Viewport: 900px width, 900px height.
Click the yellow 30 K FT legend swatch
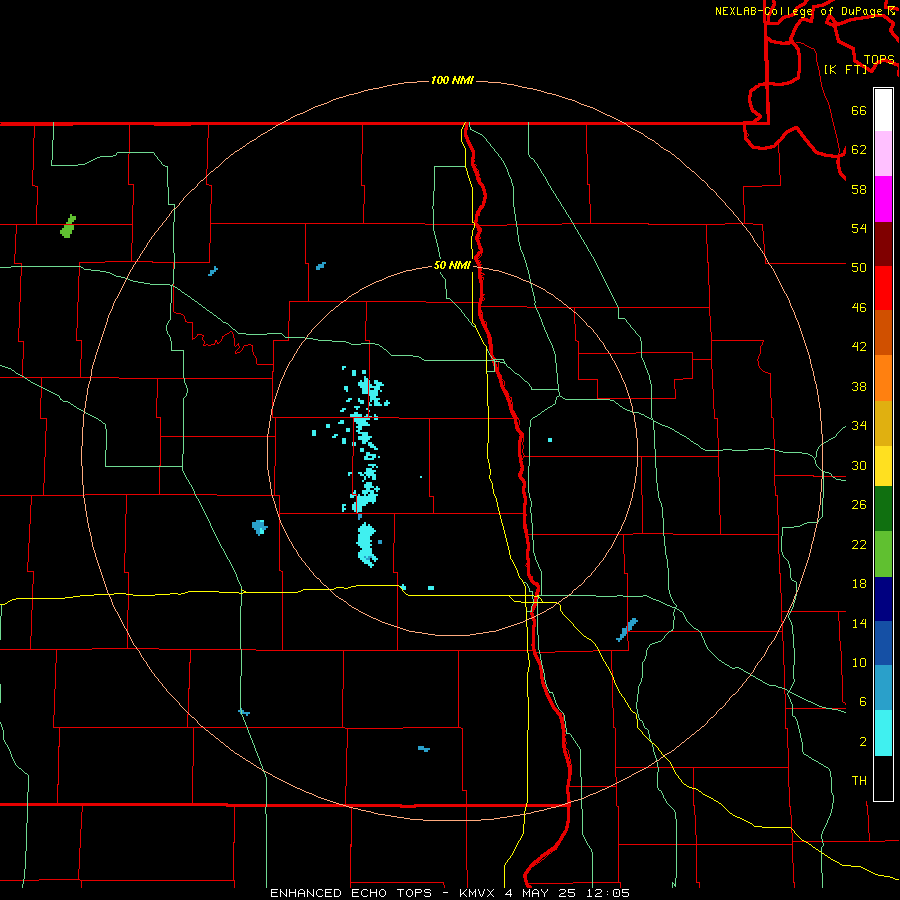pyautogui.click(x=883, y=465)
